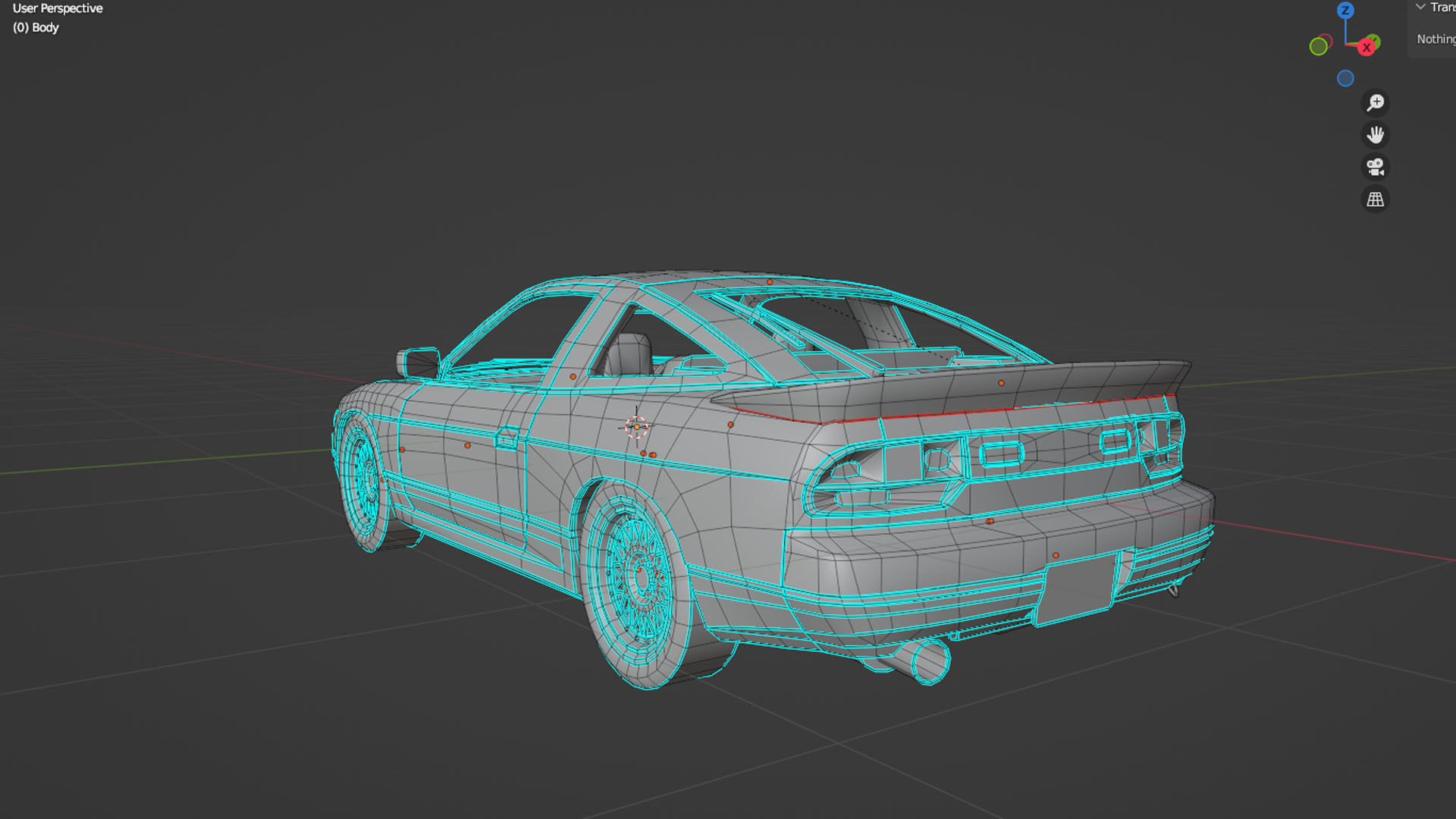Click the hand pan view icon

click(1376, 135)
